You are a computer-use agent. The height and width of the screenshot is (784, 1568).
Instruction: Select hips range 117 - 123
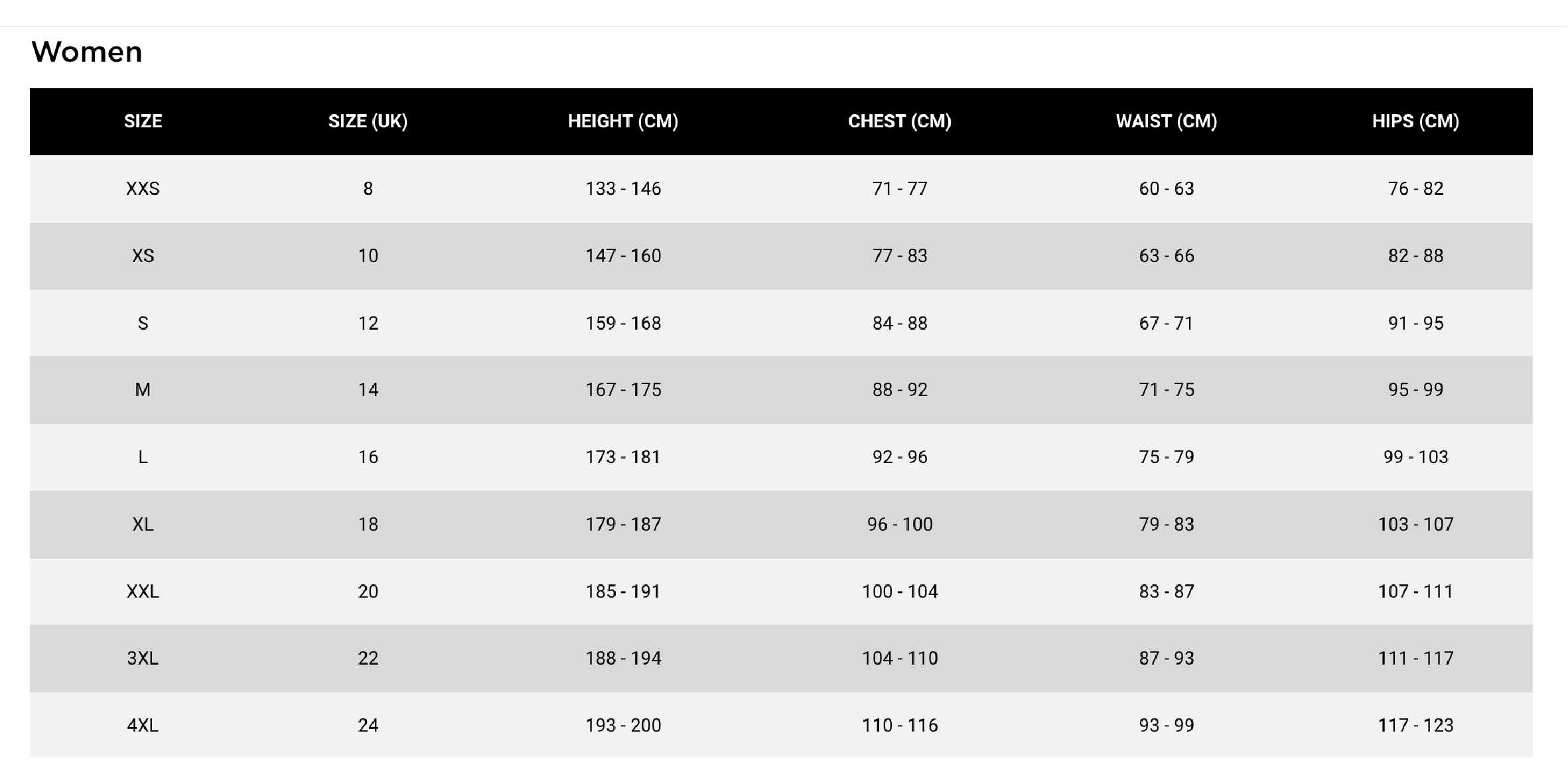click(1415, 726)
